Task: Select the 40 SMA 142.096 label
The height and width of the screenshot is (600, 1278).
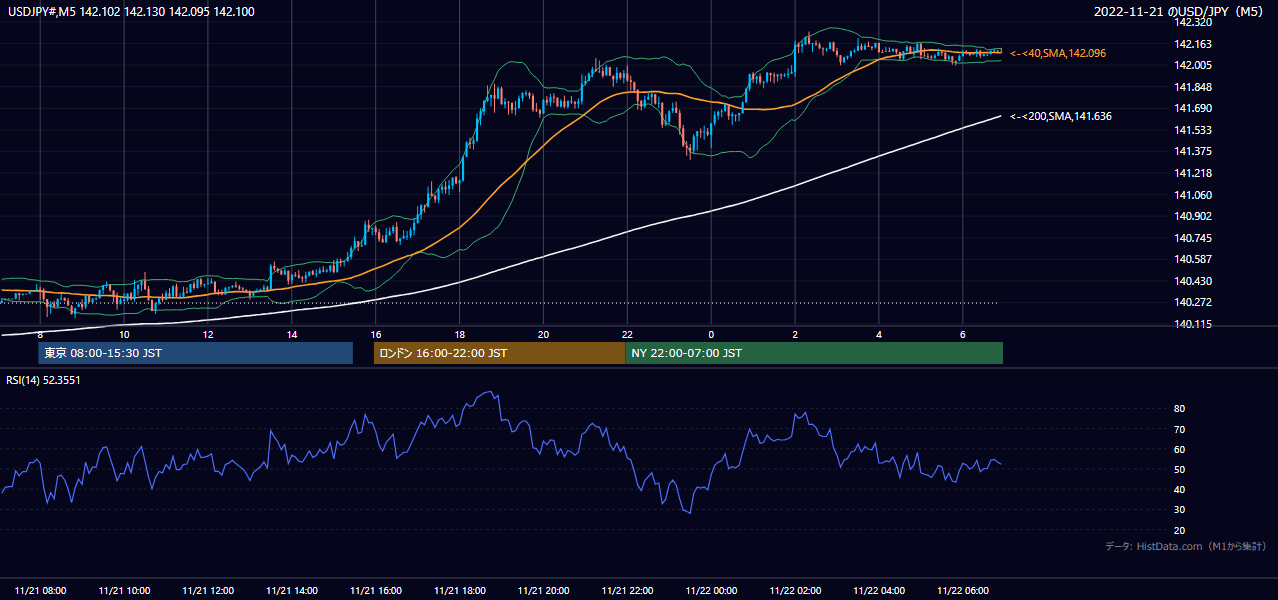Action: pyautogui.click(x=1058, y=53)
